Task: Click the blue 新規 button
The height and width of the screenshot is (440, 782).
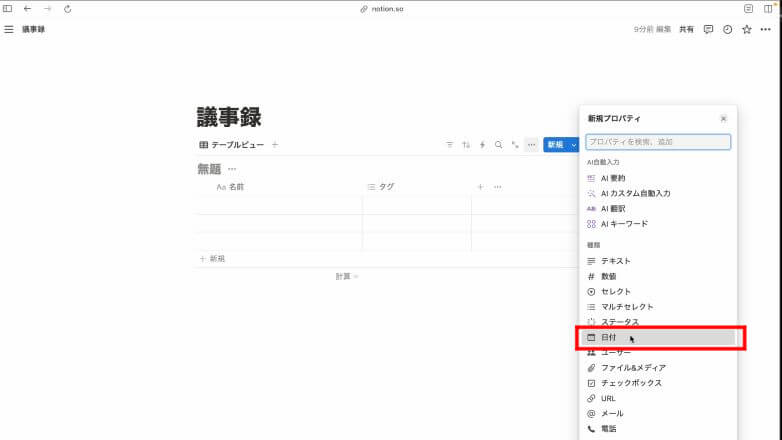Action: pos(556,145)
